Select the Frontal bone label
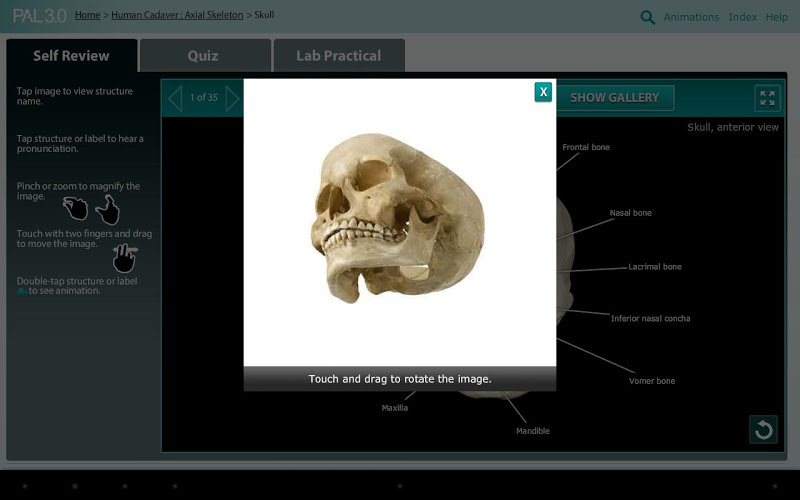This screenshot has height=500, width=800. [586, 147]
